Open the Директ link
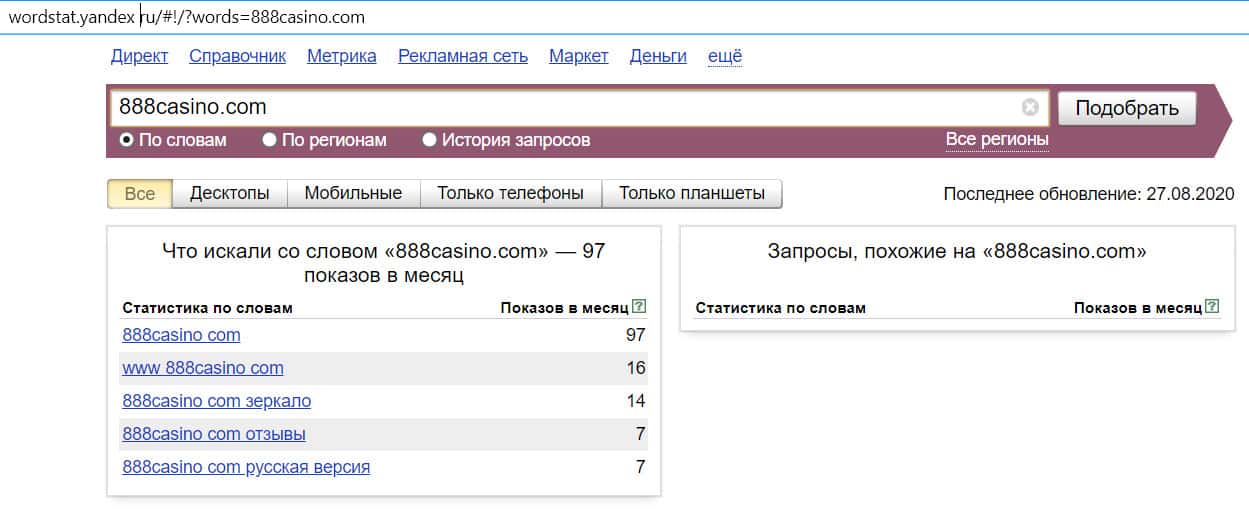This screenshot has width=1249, height=513. click(x=139, y=56)
